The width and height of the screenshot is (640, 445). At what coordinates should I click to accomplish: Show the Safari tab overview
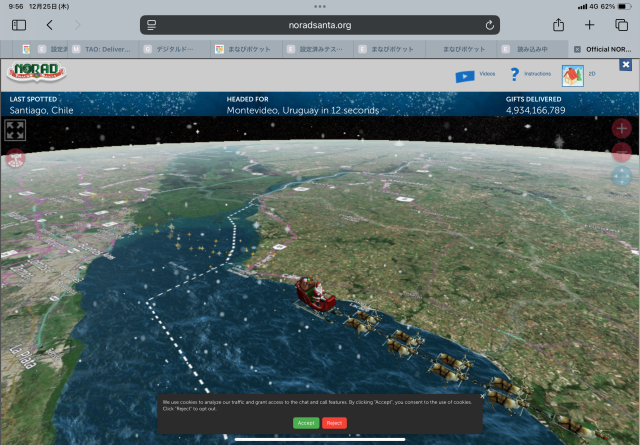620,25
